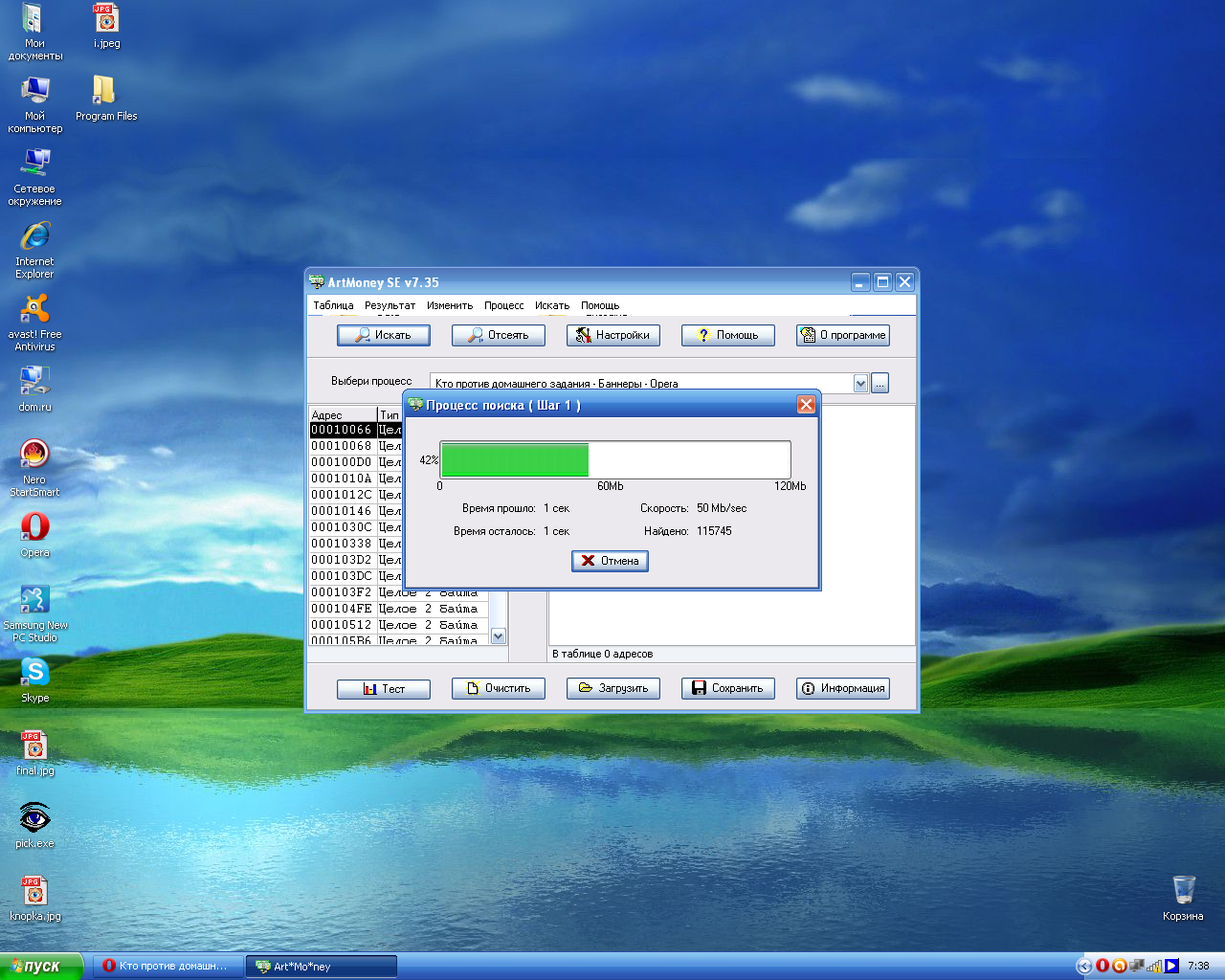
Task: Launch Opera from the desktop icon
Action: pyautogui.click(x=34, y=536)
